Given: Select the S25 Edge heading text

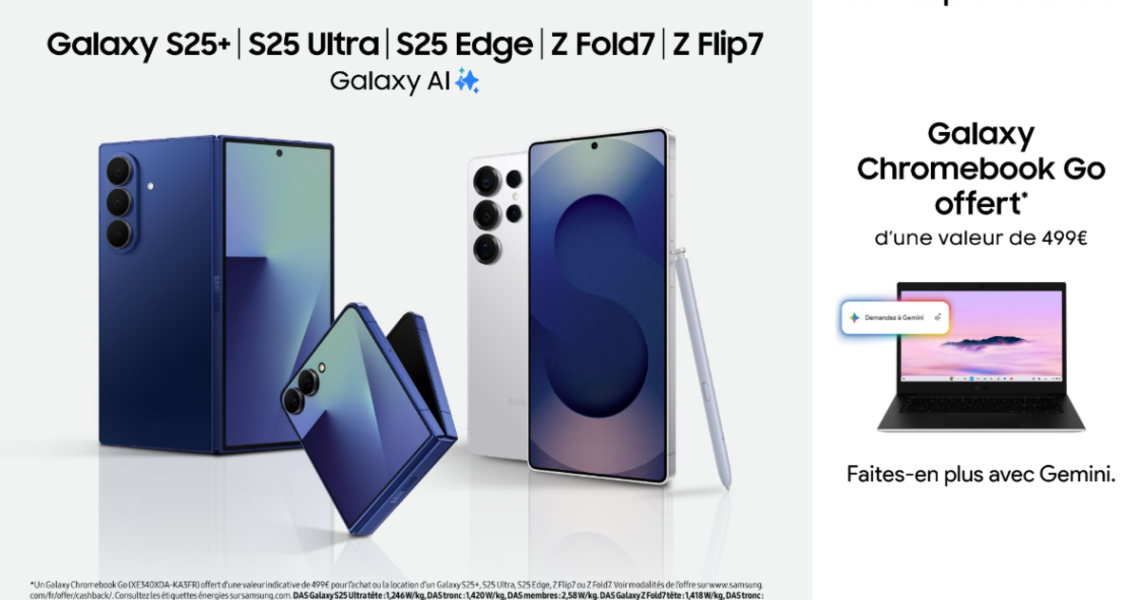Looking at the screenshot, I should click(x=464, y=46).
